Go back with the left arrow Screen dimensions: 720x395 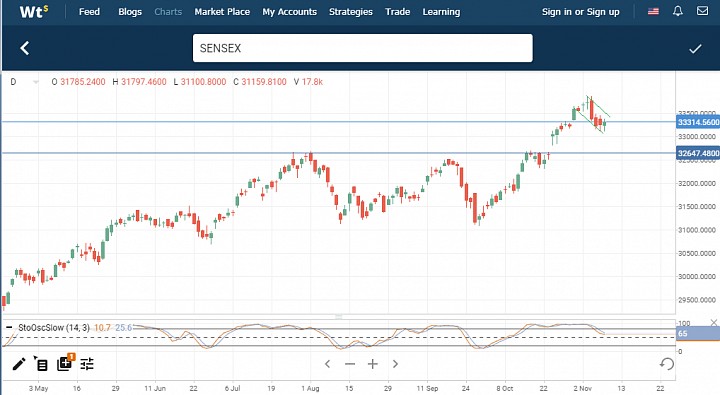click(25, 48)
